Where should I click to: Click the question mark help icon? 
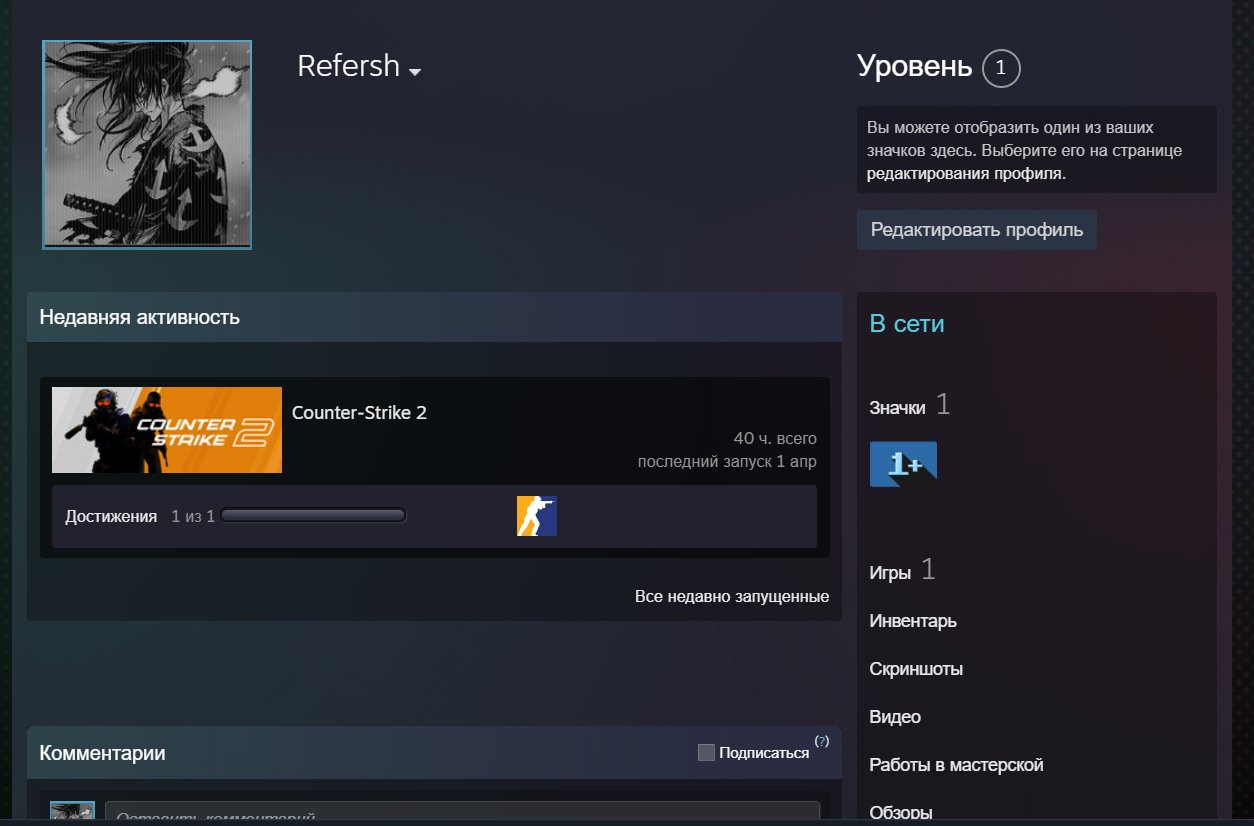(822, 741)
